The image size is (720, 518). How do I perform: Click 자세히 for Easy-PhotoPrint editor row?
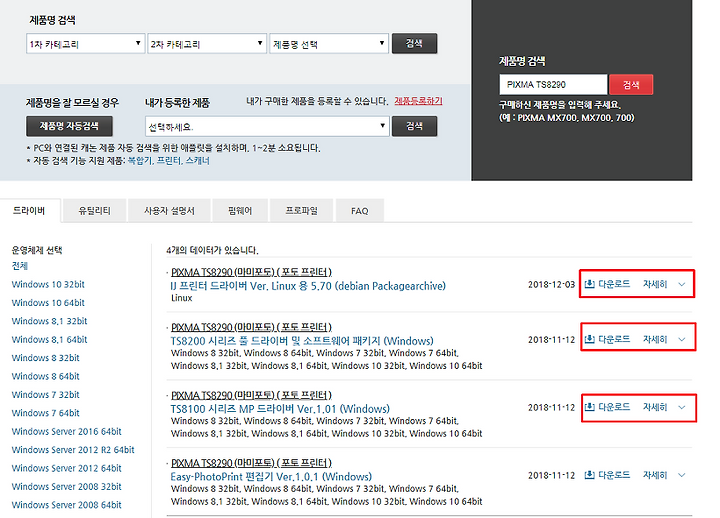click(x=655, y=475)
